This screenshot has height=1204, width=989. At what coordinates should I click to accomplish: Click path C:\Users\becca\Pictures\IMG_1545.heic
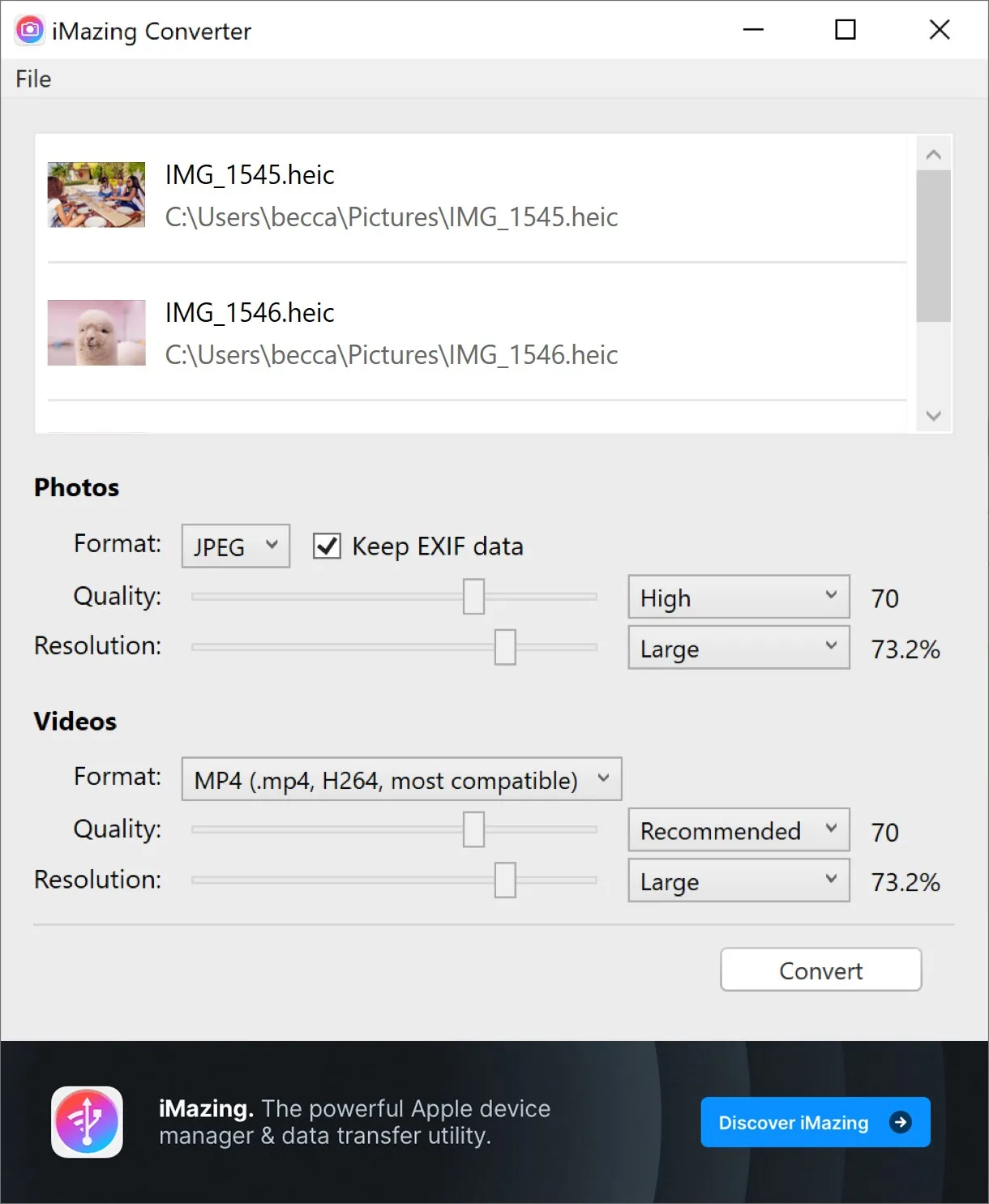pyautogui.click(x=392, y=217)
